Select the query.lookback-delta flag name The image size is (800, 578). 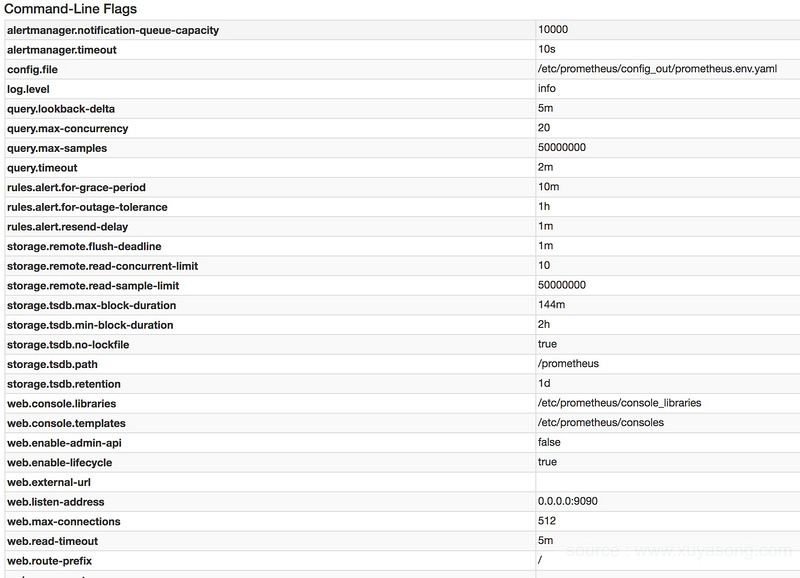pos(68,109)
